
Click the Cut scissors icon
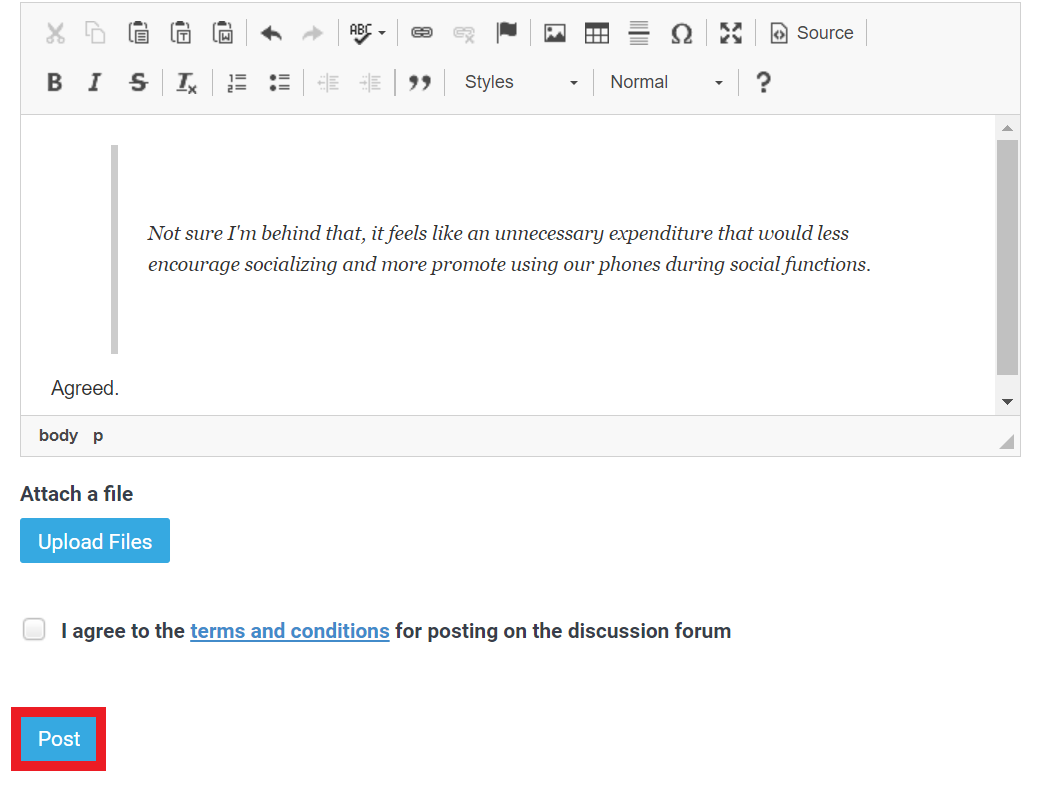click(55, 33)
